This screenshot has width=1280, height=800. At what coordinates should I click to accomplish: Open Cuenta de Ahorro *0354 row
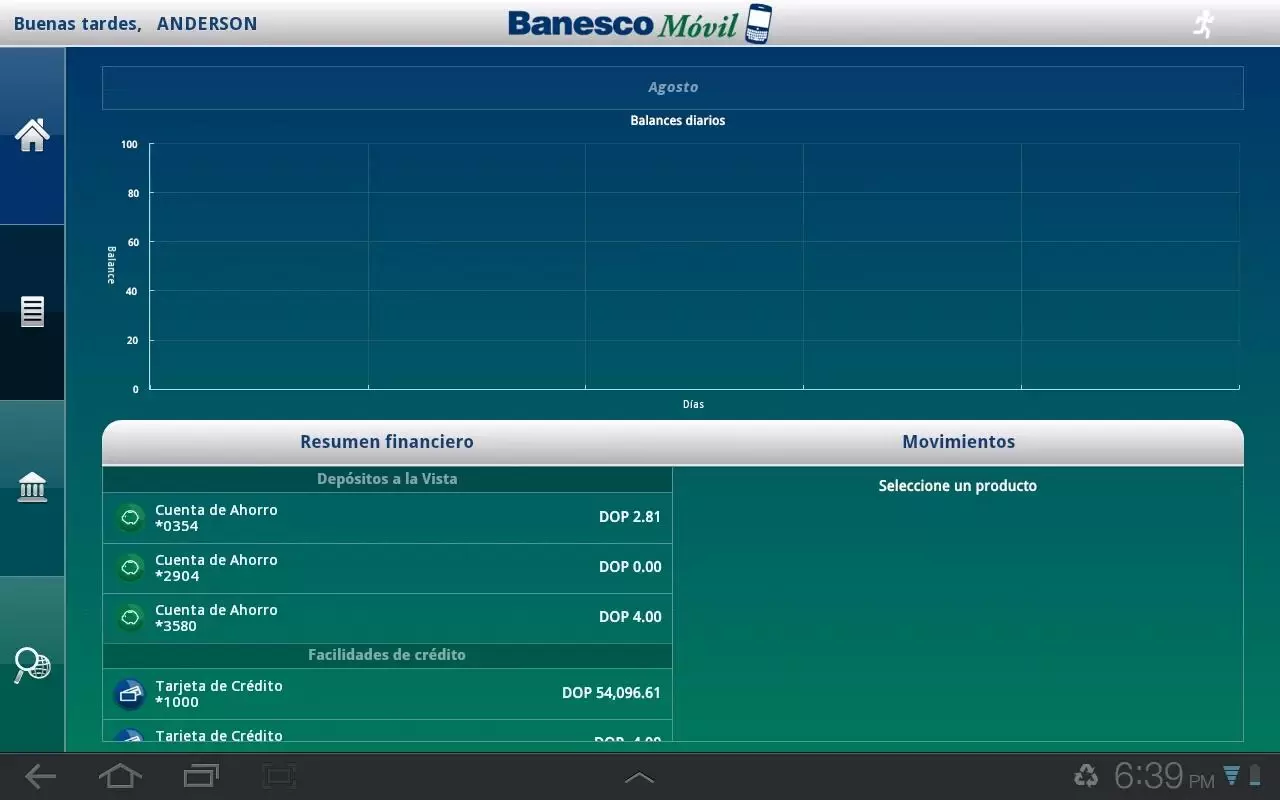pyautogui.click(x=387, y=518)
